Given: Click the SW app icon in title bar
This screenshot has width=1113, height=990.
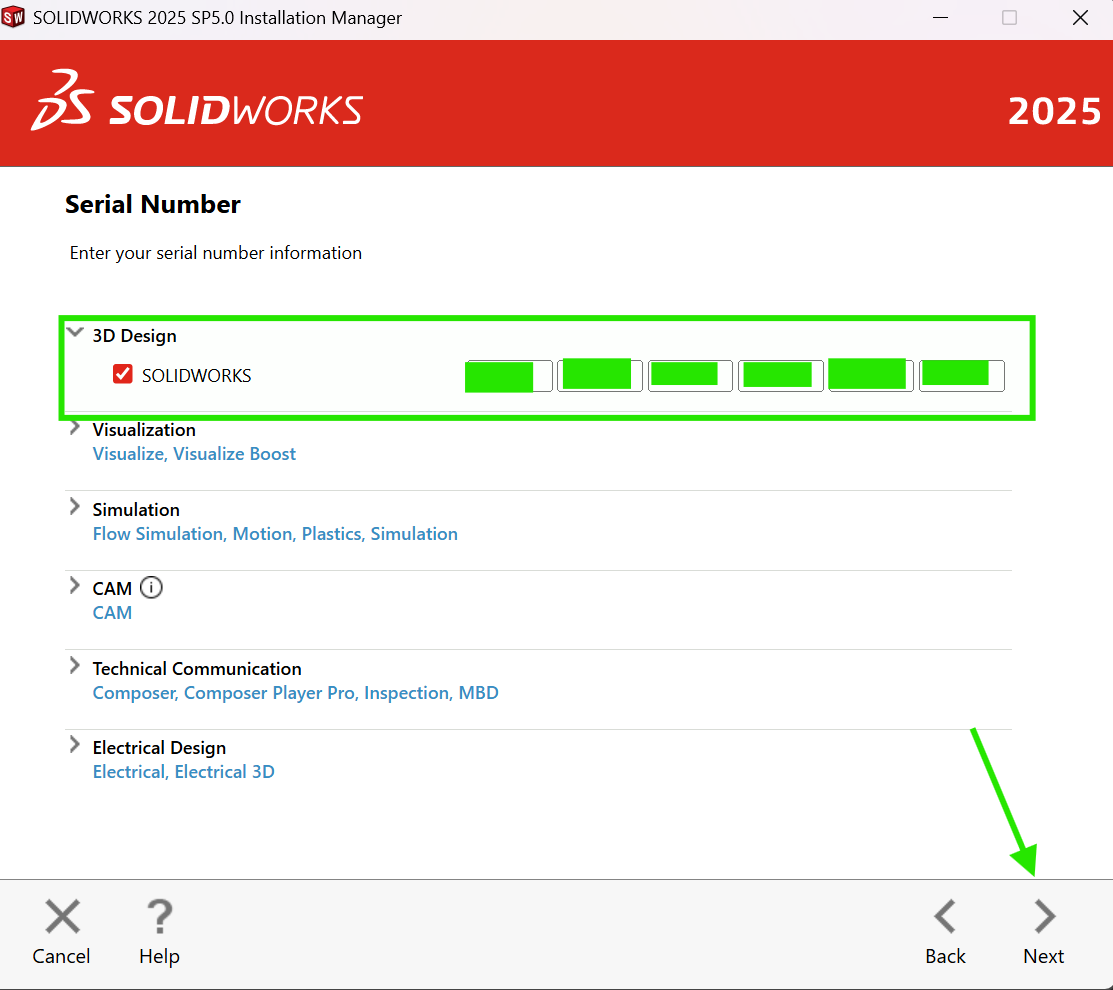Looking at the screenshot, I should 13,17.
